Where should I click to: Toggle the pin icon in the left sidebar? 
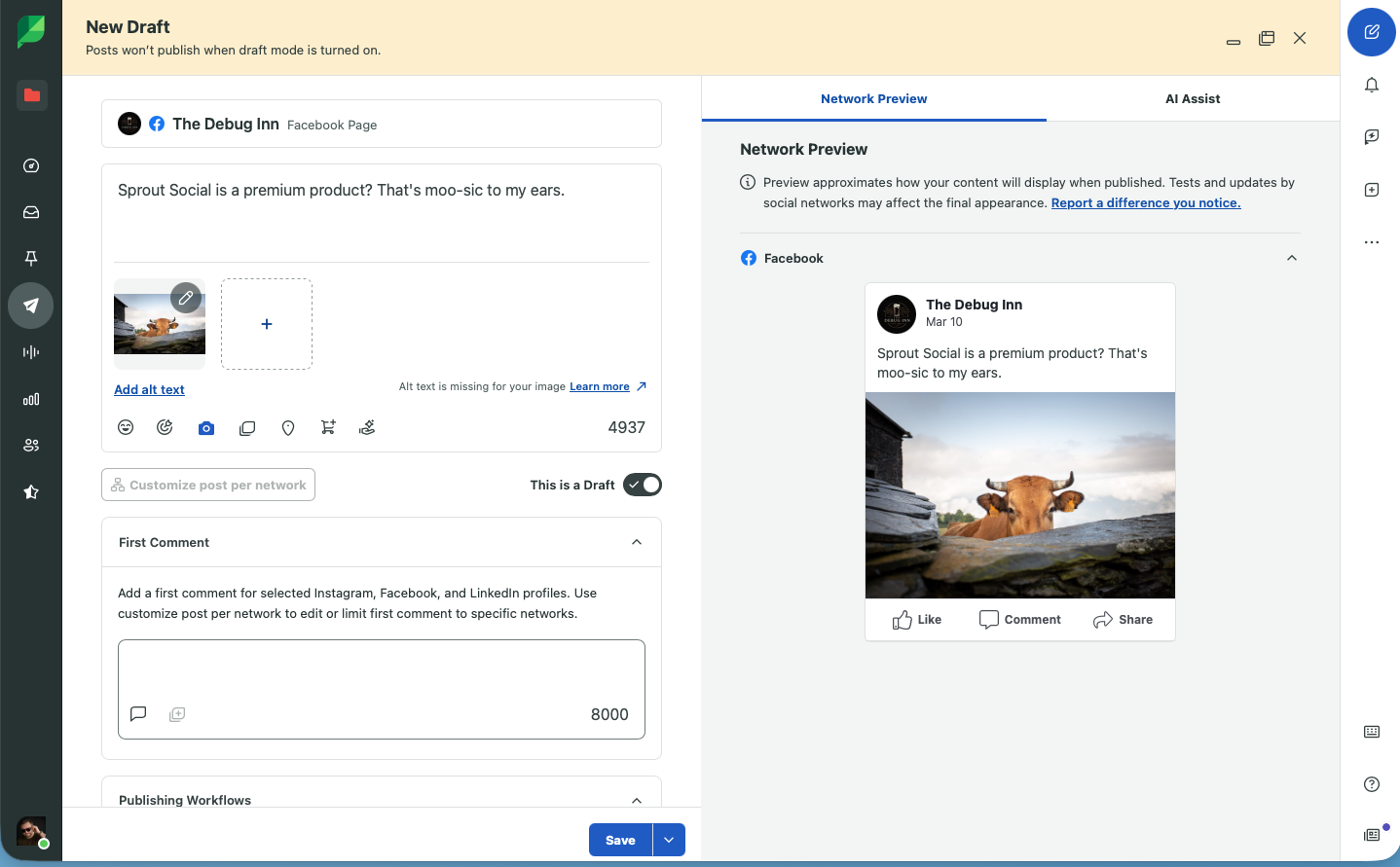click(x=30, y=259)
